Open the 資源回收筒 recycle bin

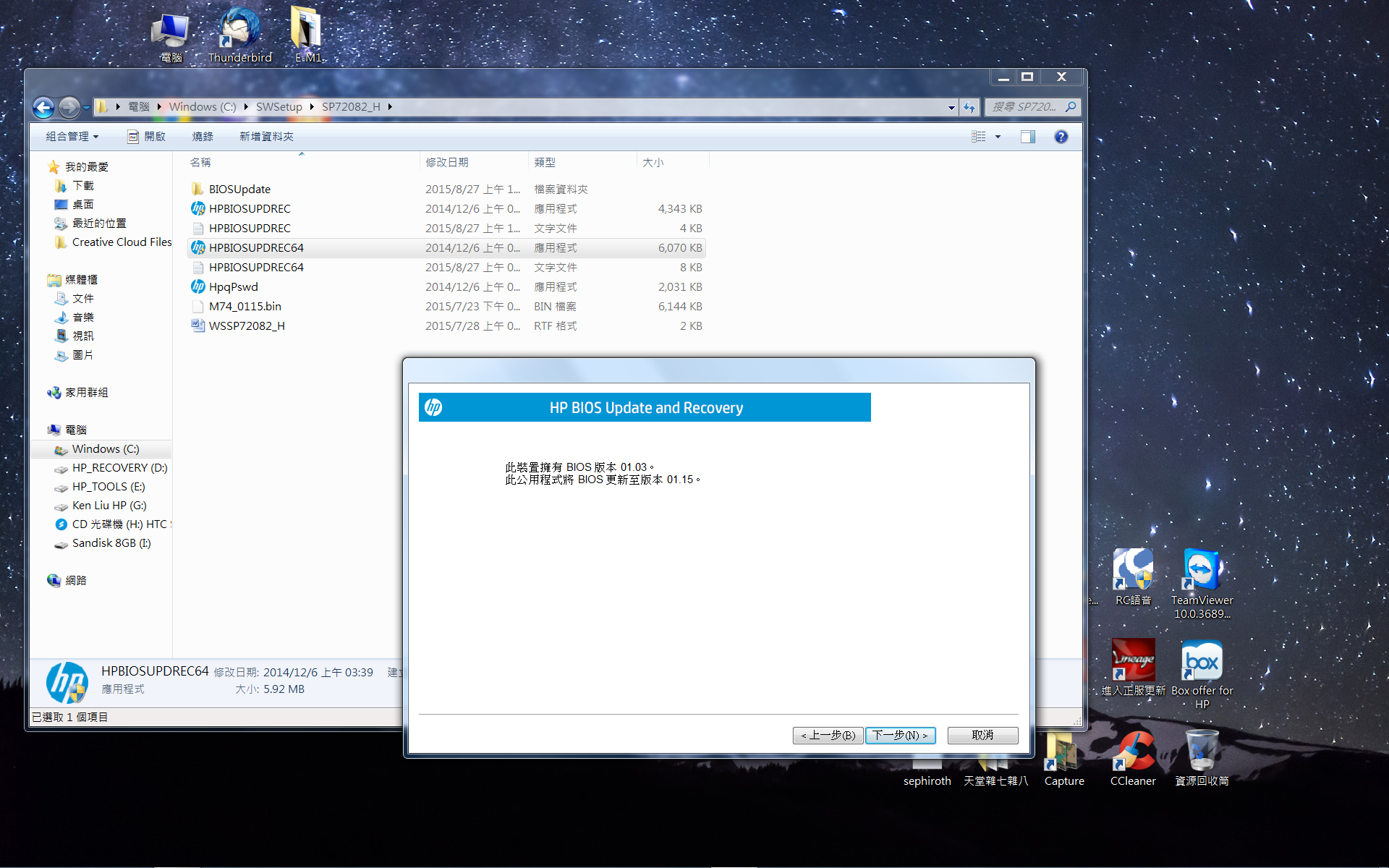[x=1202, y=758]
